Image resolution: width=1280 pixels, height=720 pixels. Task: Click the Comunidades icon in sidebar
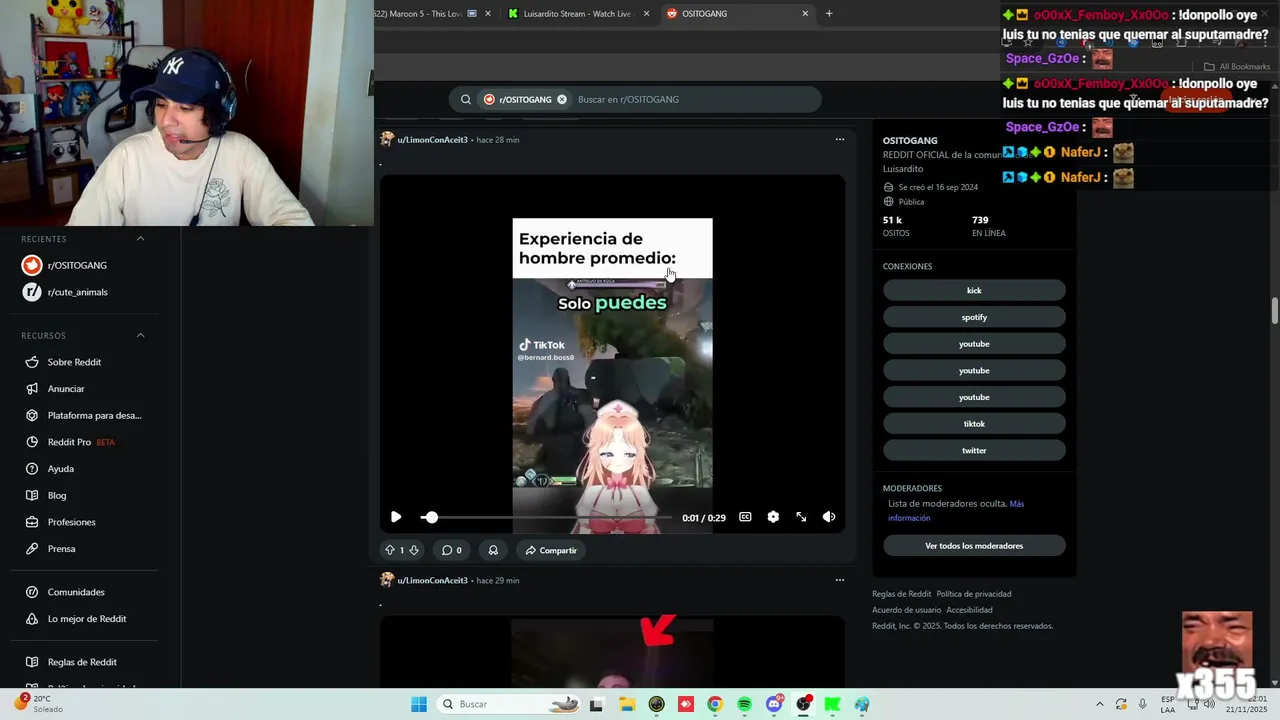click(31, 592)
